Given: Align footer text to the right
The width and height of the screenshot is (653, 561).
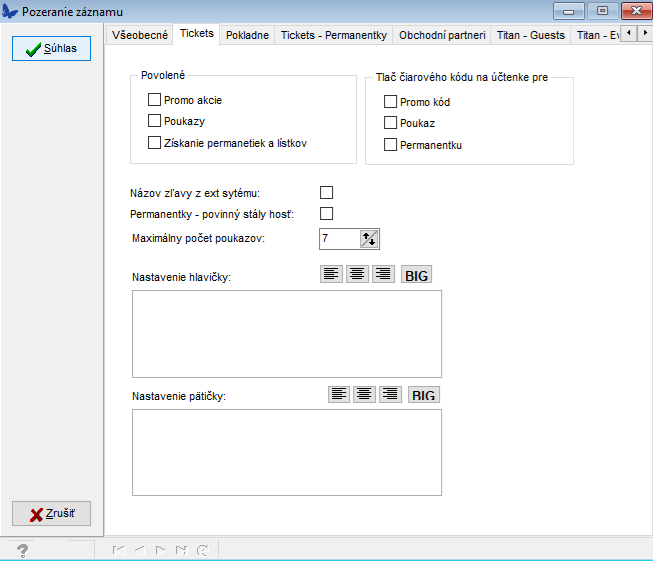Looking at the screenshot, I should click(390, 394).
